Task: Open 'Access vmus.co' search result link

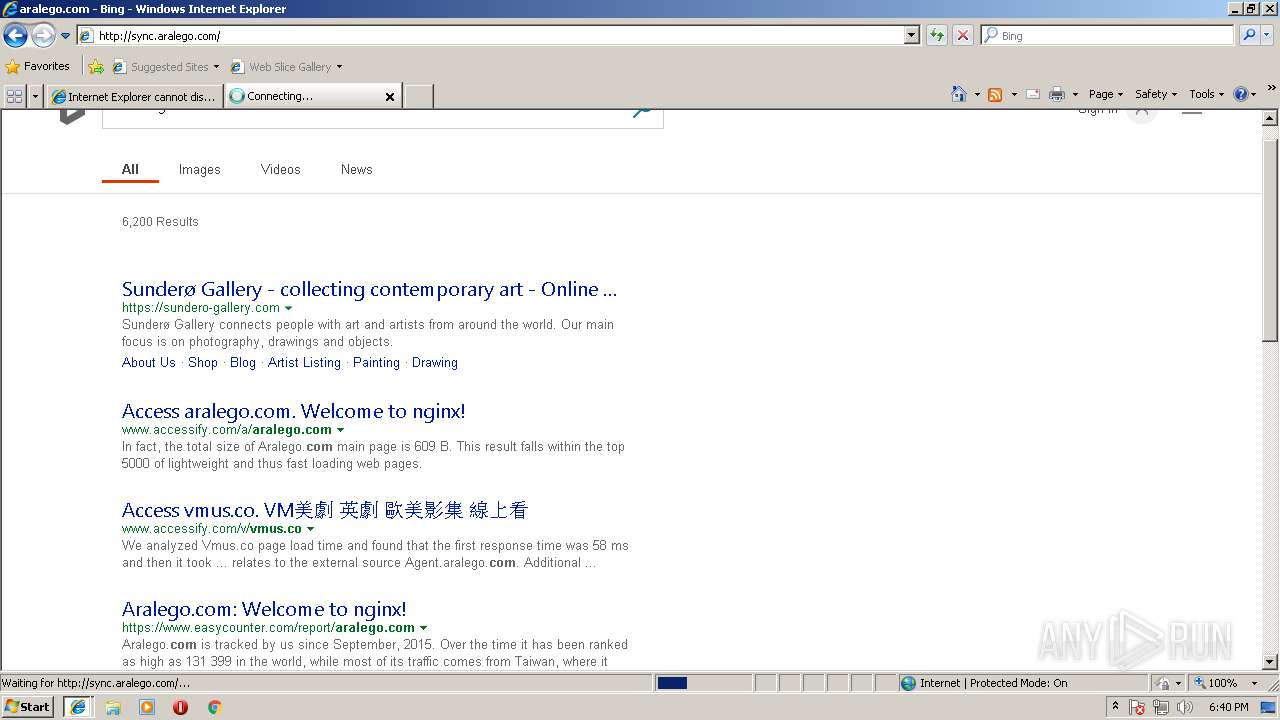Action: pyautogui.click(x=325, y=510)
